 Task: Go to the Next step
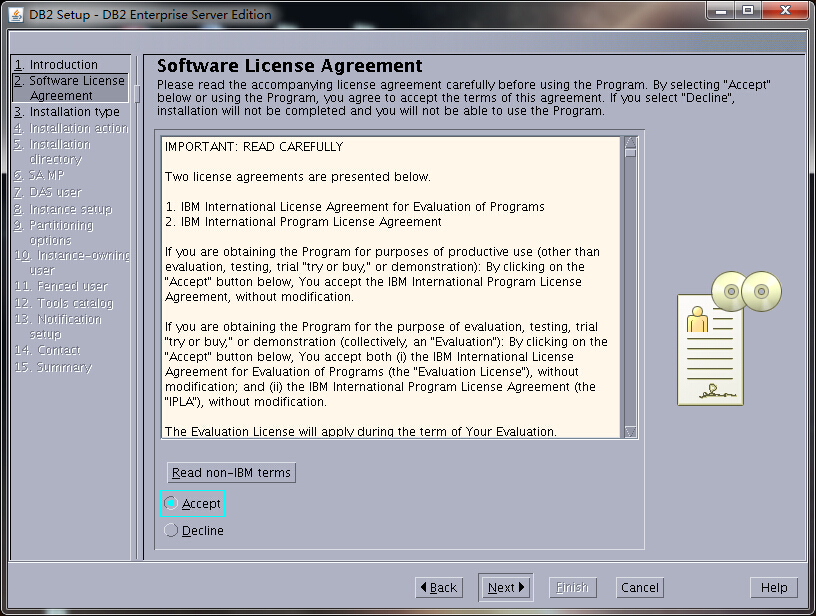point(505,587)
